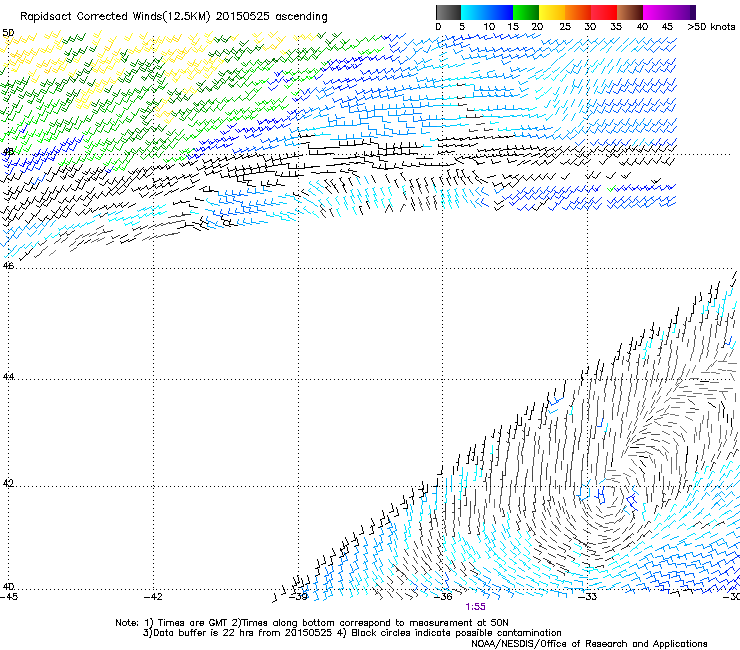Click the legend number '10'
Image resolution: width=740 pixels, height=650 pixels.
tap(489, 27)
